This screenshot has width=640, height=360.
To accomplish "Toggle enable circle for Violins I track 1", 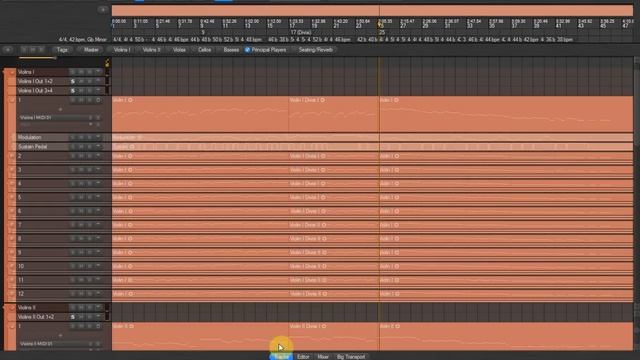I will click(12, 100).
